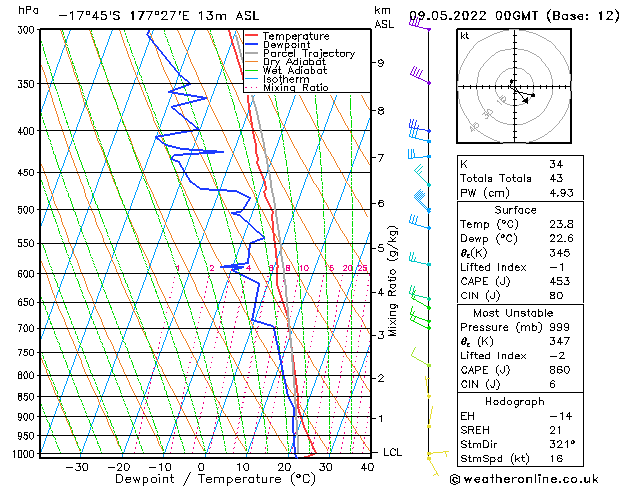Click the EH value -14
The image size is (629, 486).
(x=560, y=416)
